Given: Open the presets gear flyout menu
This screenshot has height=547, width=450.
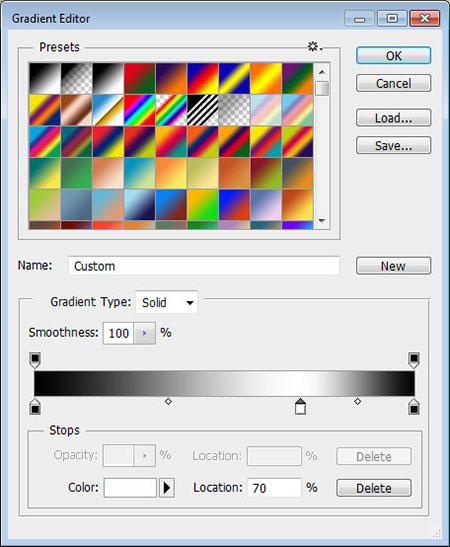Looking at the screenshot, I should [x=315, y=46].
